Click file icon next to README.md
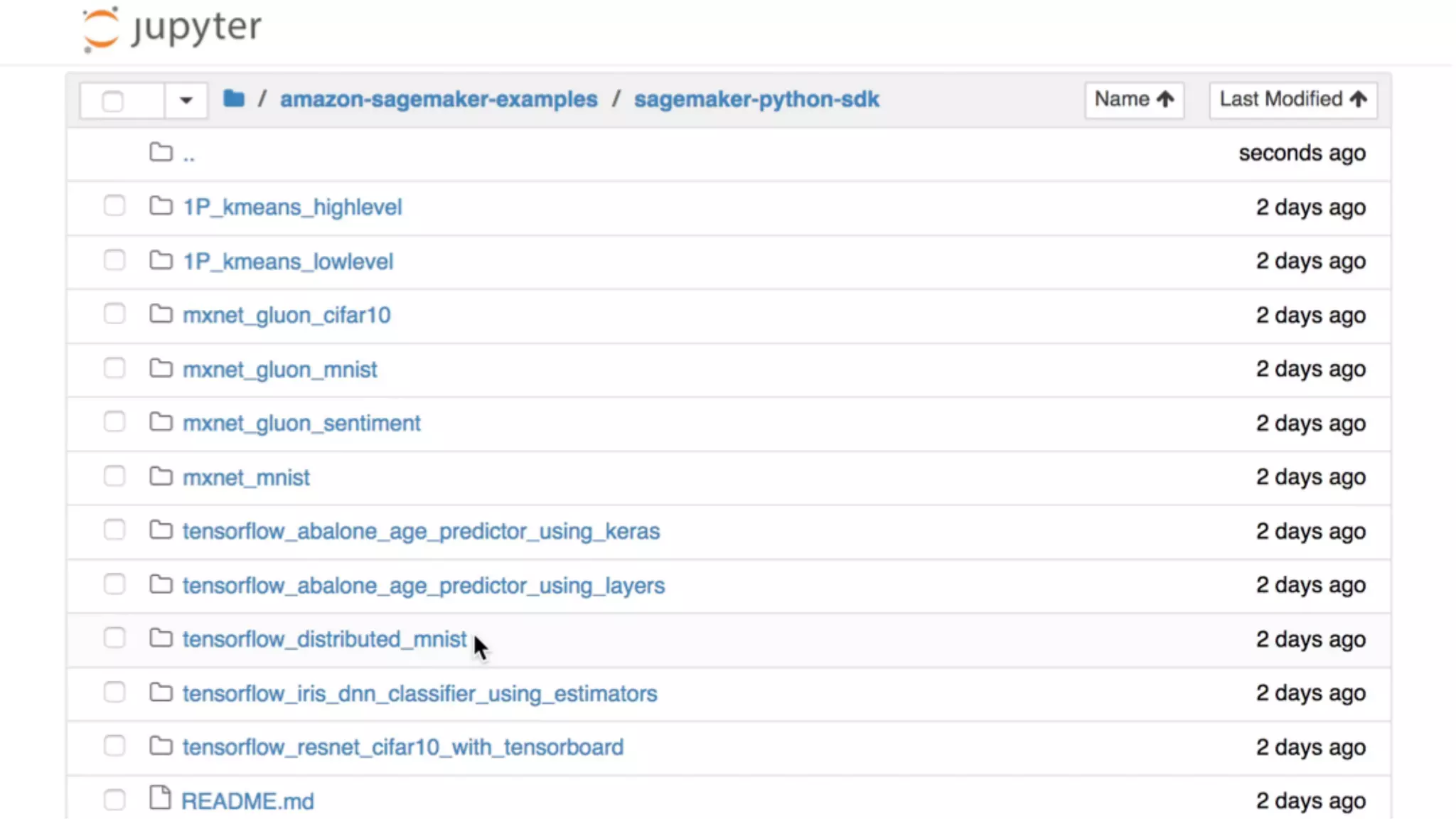 click(161, 798)
